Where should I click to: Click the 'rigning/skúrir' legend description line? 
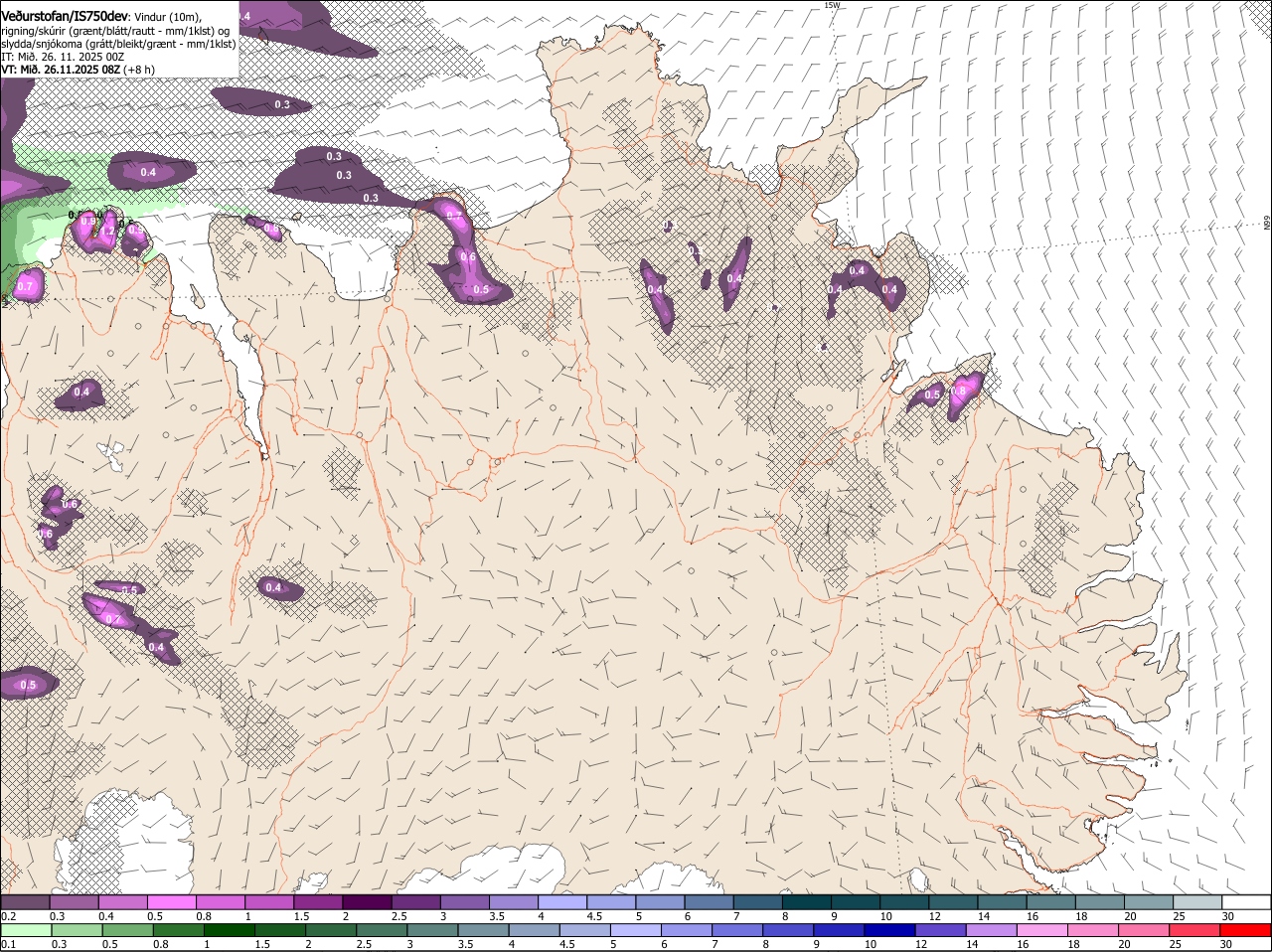click(x=115, y=31)
